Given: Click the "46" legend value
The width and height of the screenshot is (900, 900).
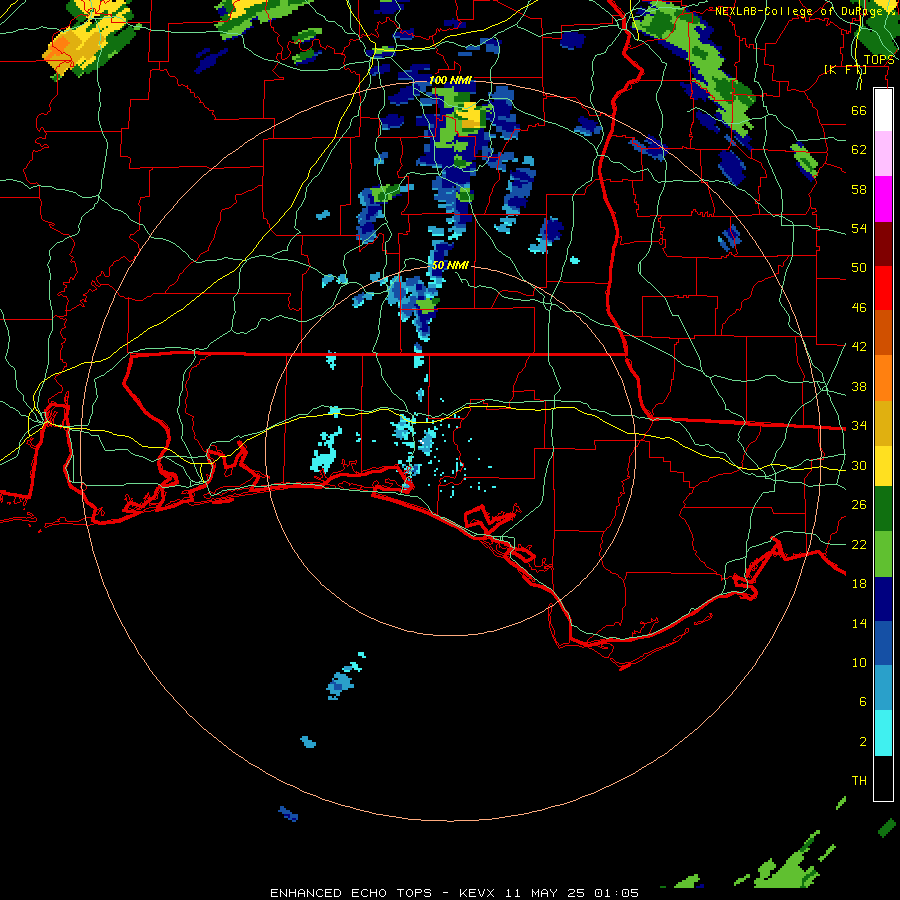Looking at the screenshot, I should point(859,308).
